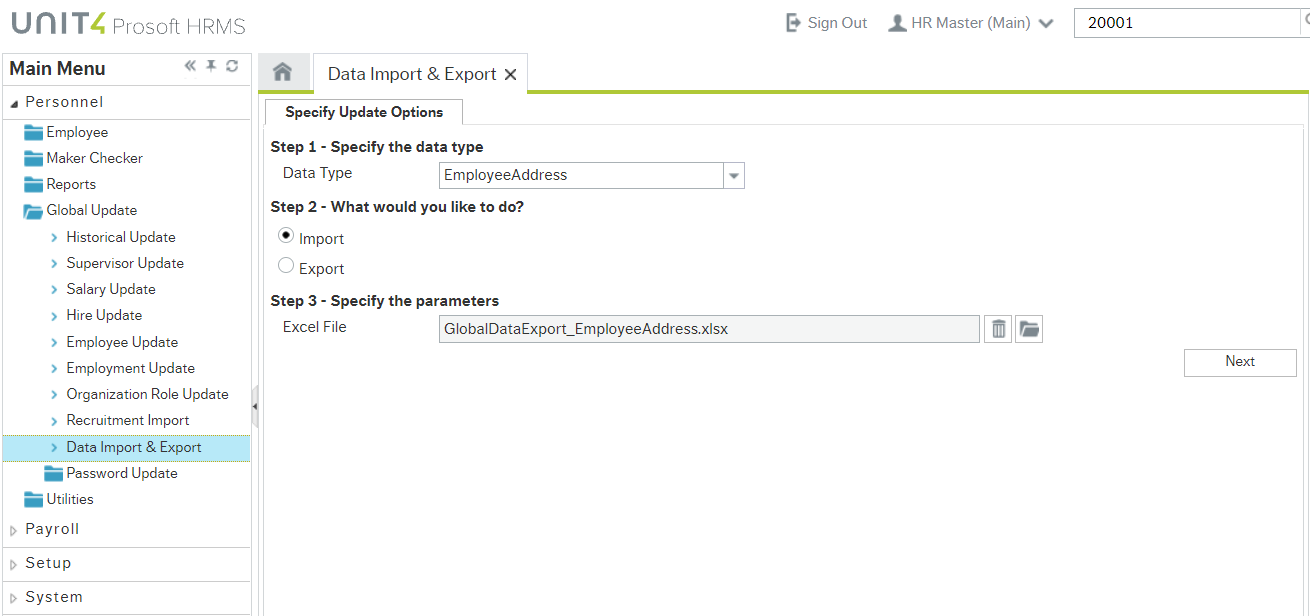This screenshot has height=616, width=1310.
Task: Expand the System menu section
Action: tap(14, 599)
